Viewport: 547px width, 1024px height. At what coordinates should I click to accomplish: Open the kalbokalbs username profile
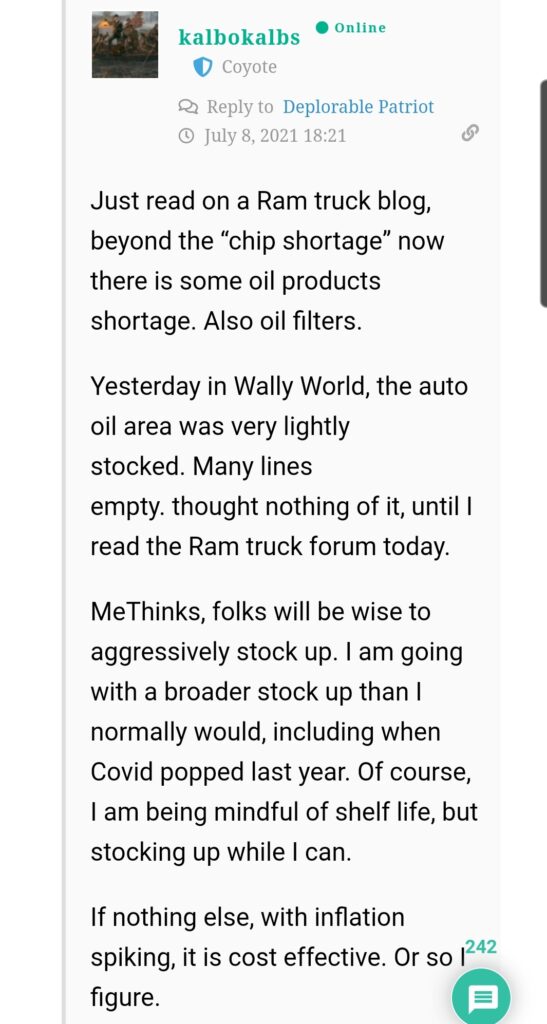coord(239,37)
